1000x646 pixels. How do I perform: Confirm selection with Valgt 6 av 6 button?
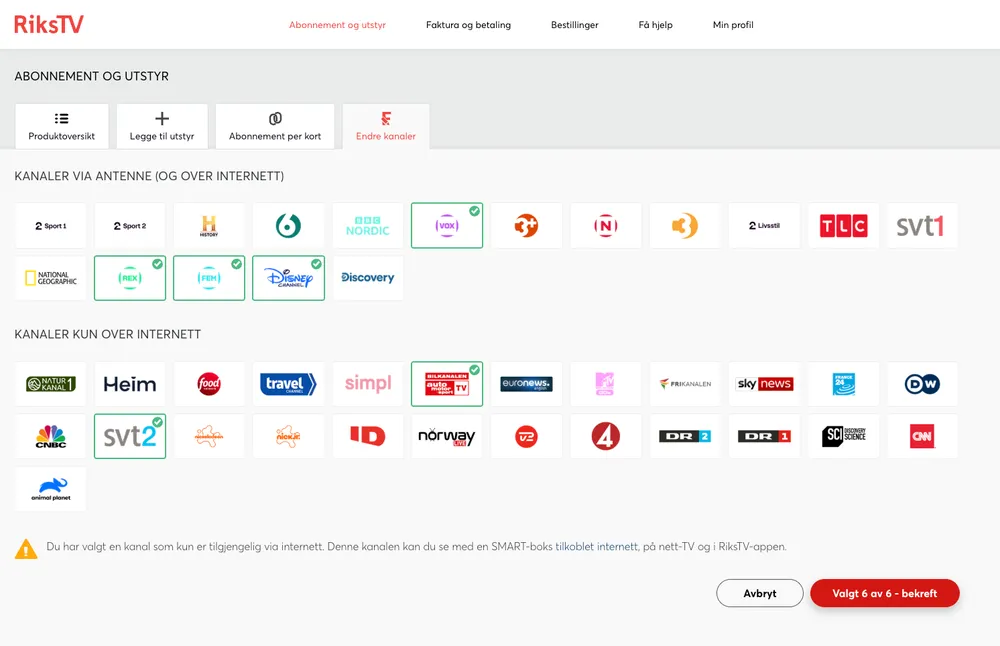click(884, 593)
